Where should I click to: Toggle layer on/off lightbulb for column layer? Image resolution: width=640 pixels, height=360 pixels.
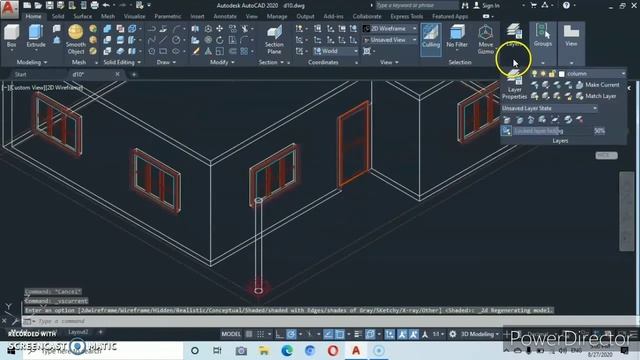[x=534, y=74]
